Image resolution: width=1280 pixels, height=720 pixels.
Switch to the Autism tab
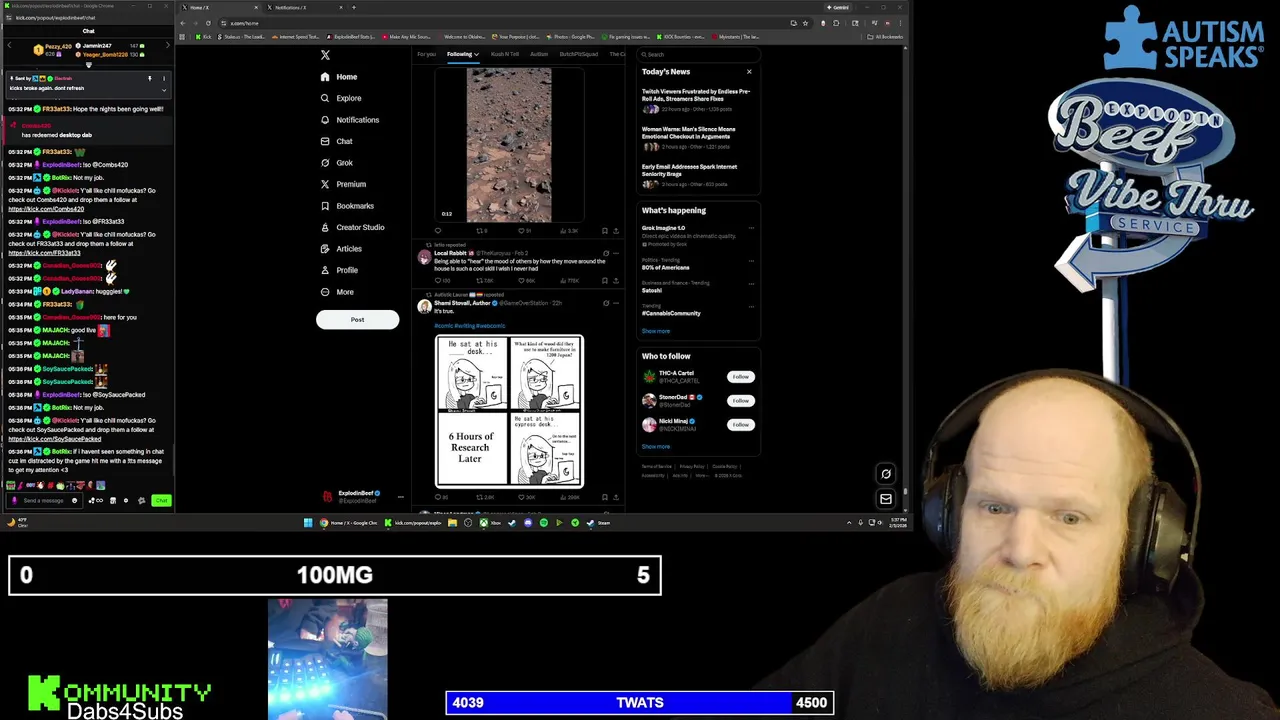coord(539,54)
